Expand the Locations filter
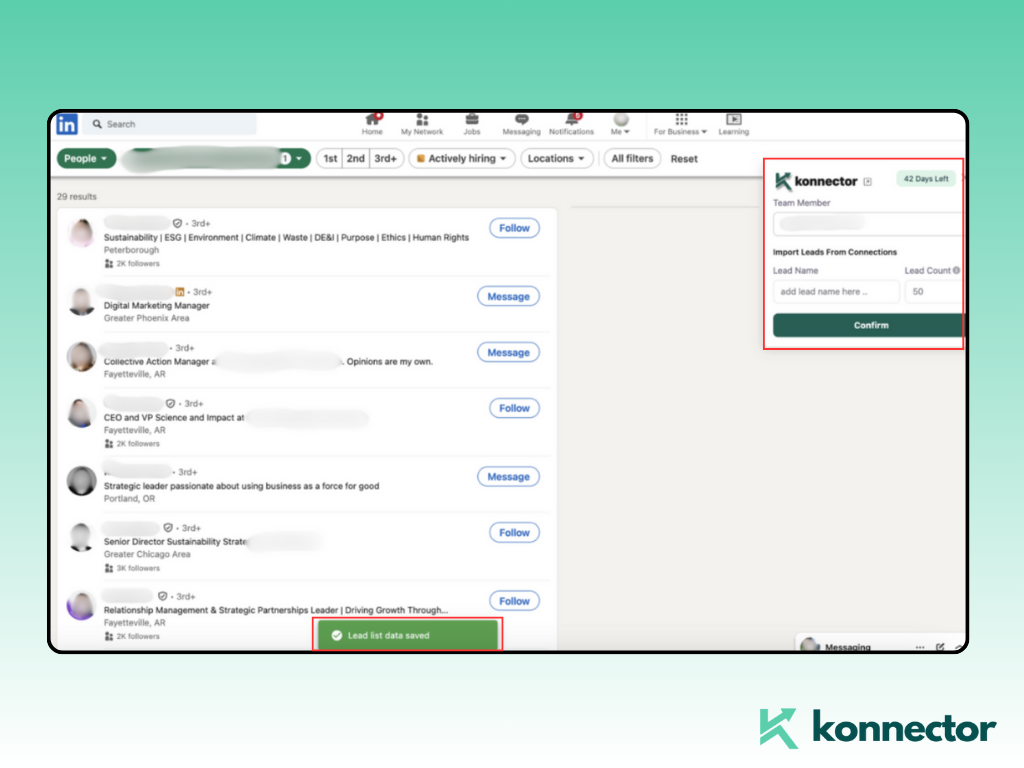This screenshot has width=1024, height=768. [556, 159]
